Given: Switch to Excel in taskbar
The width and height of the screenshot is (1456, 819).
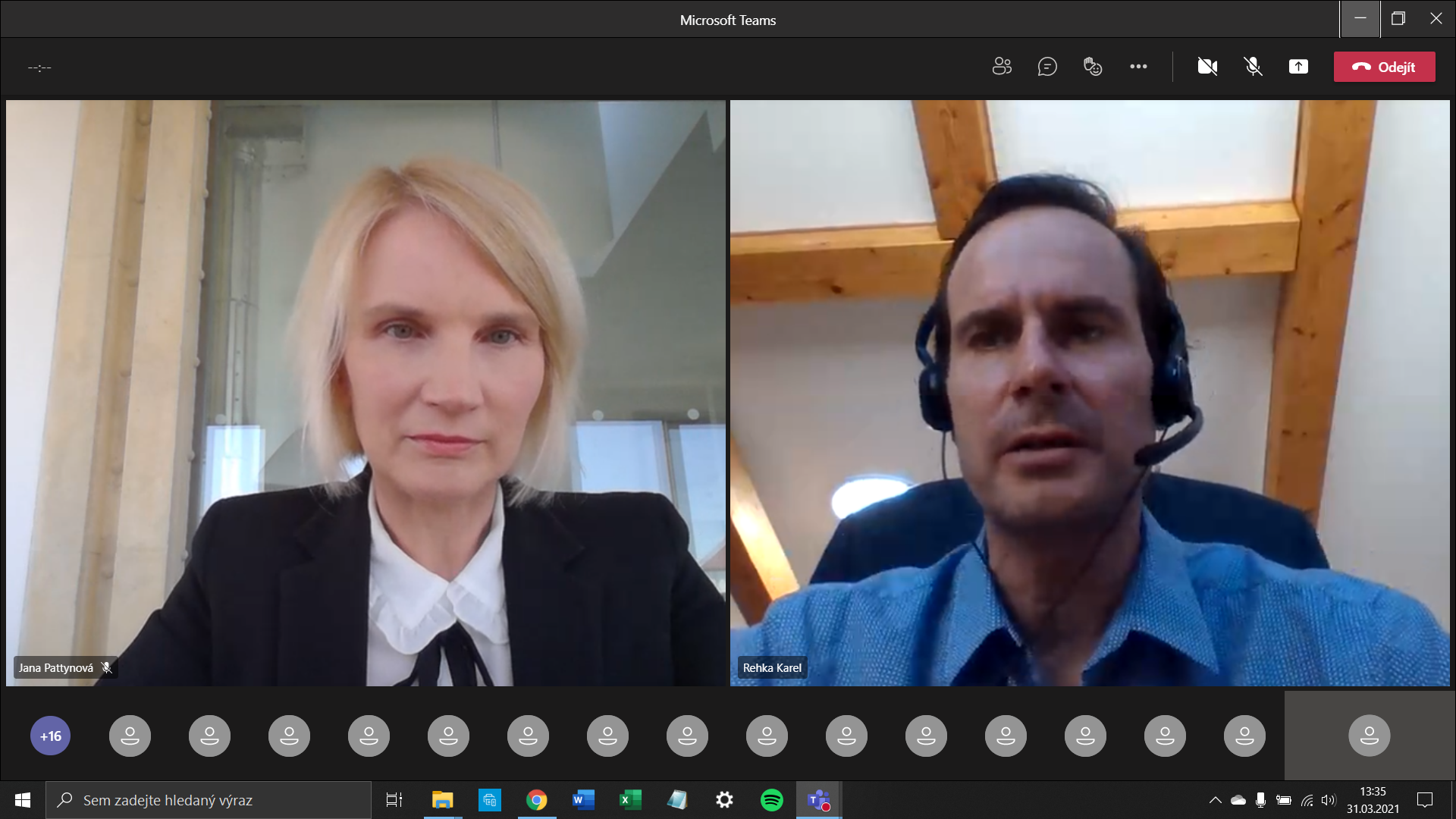Looking at the screenshot, I should (630, 800).
